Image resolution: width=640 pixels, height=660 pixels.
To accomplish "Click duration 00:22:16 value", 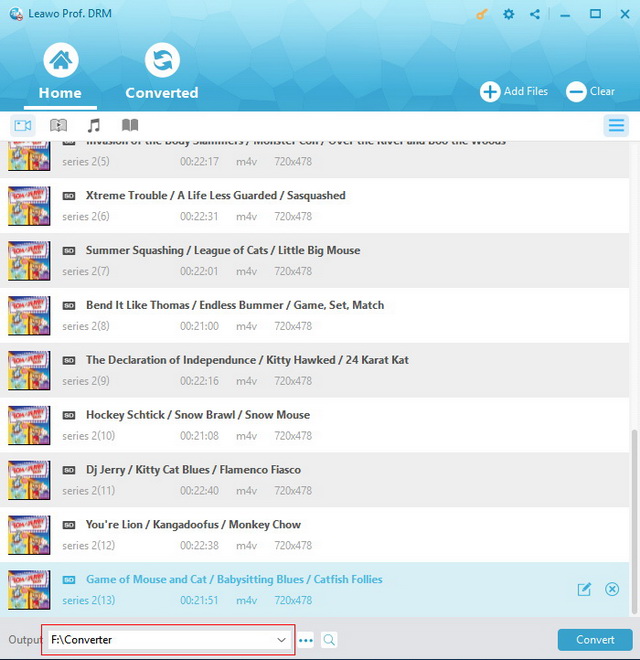I will 199,381.
